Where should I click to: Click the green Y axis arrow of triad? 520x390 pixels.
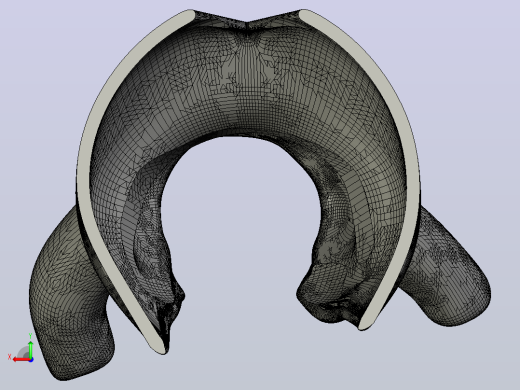click(x=31, y=349)
